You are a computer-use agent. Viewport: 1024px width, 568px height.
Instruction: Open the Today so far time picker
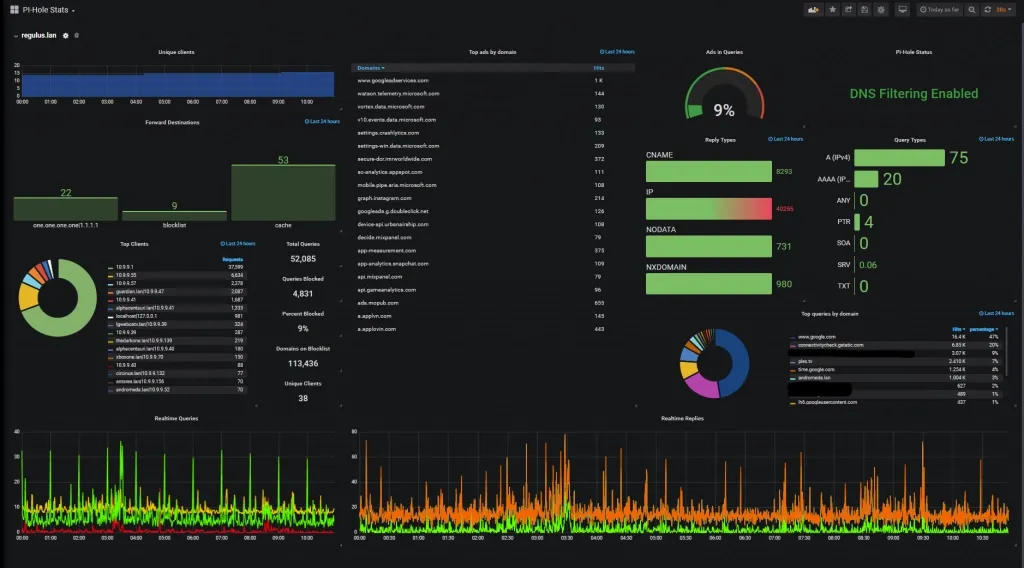tap(939, 10)
